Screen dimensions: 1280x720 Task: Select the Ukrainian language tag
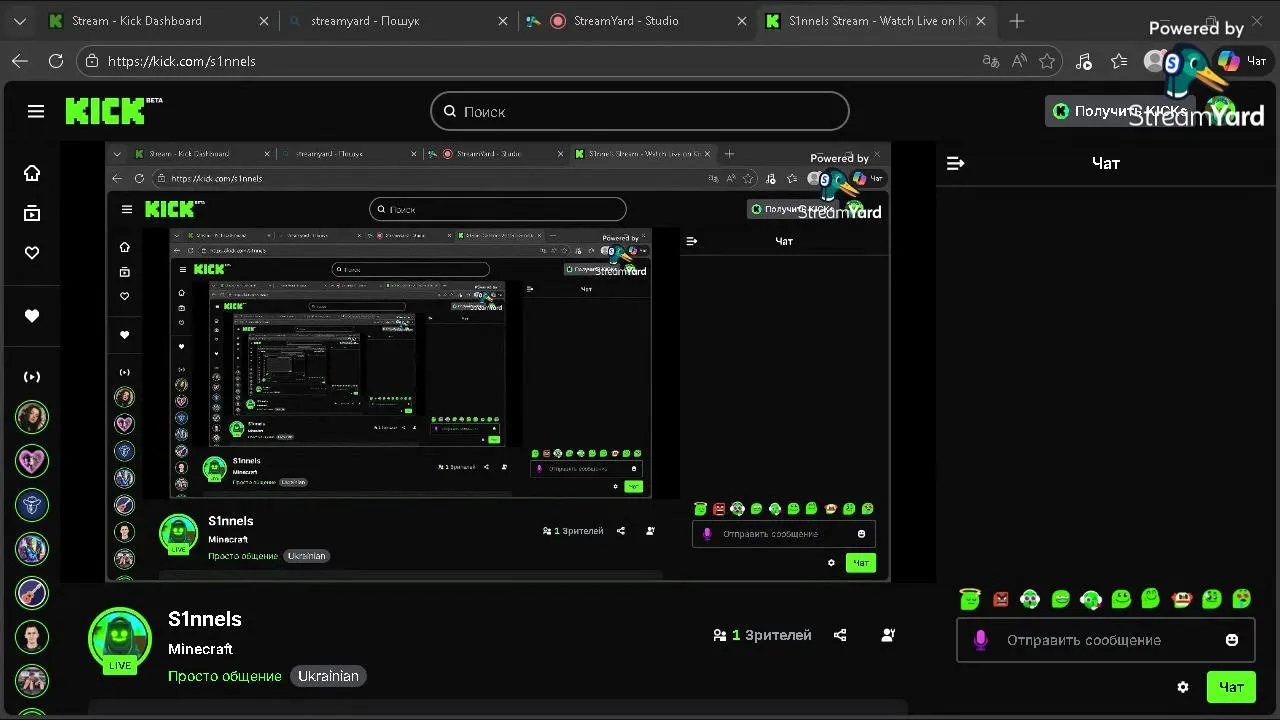(x=328, y=676)
